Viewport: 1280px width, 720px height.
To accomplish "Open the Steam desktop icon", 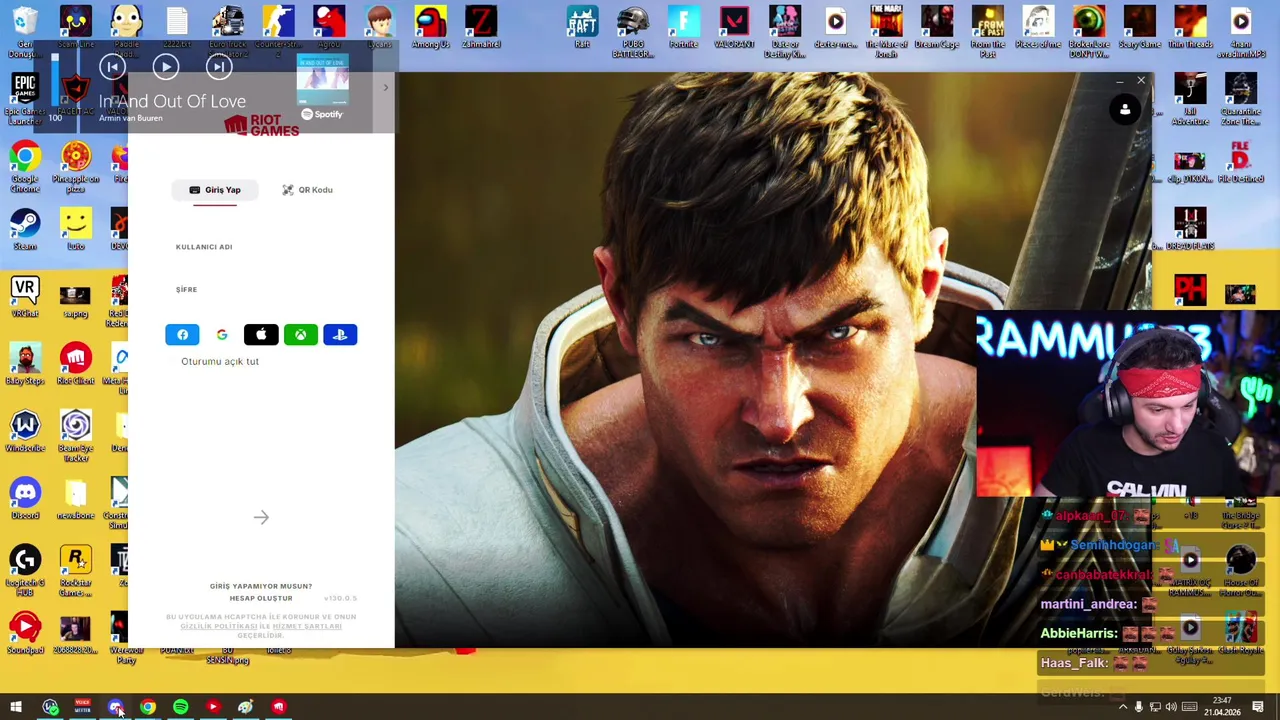I will pos(25,229).
